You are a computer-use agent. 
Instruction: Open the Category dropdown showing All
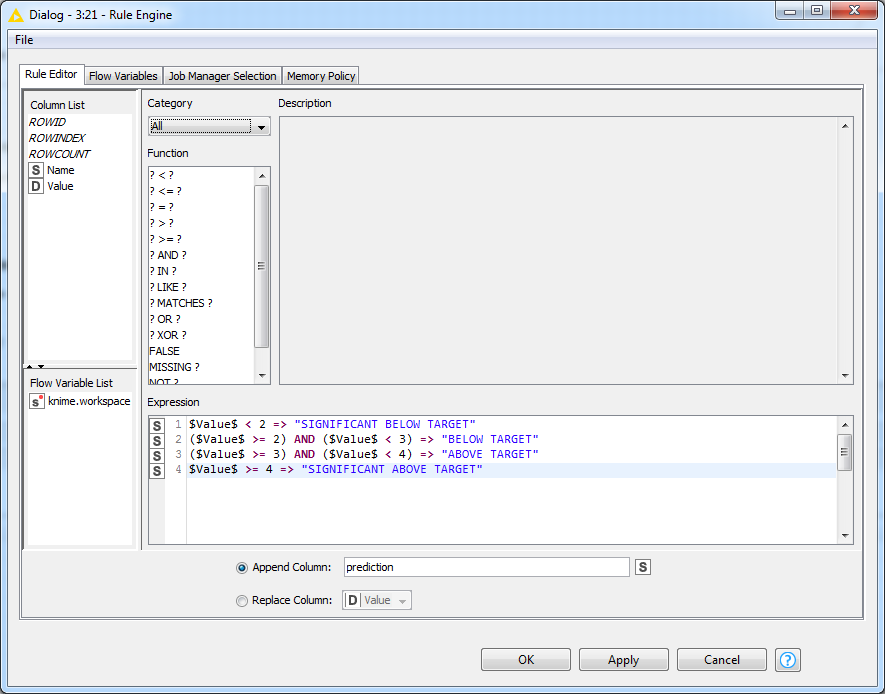[209, 126]
